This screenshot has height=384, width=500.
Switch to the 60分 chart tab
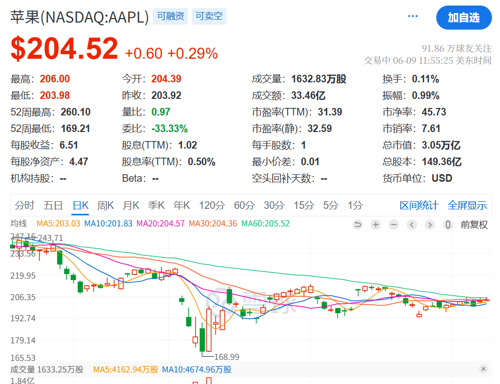pyautogui.click(x=244, y=205)
